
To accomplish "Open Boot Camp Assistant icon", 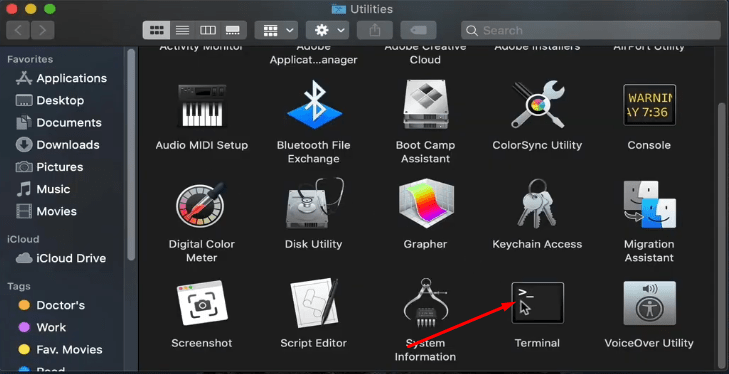I will click(x=425, y=105).
